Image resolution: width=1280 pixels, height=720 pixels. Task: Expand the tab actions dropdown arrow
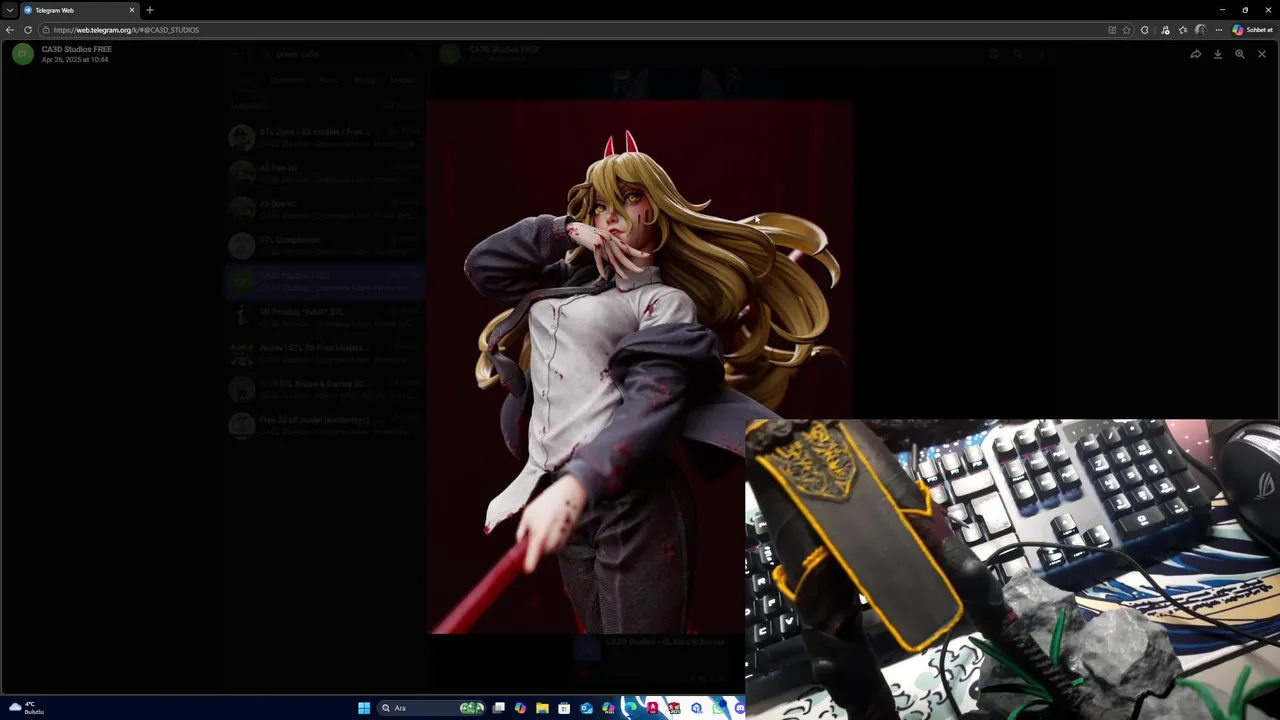tap(10, 10)
